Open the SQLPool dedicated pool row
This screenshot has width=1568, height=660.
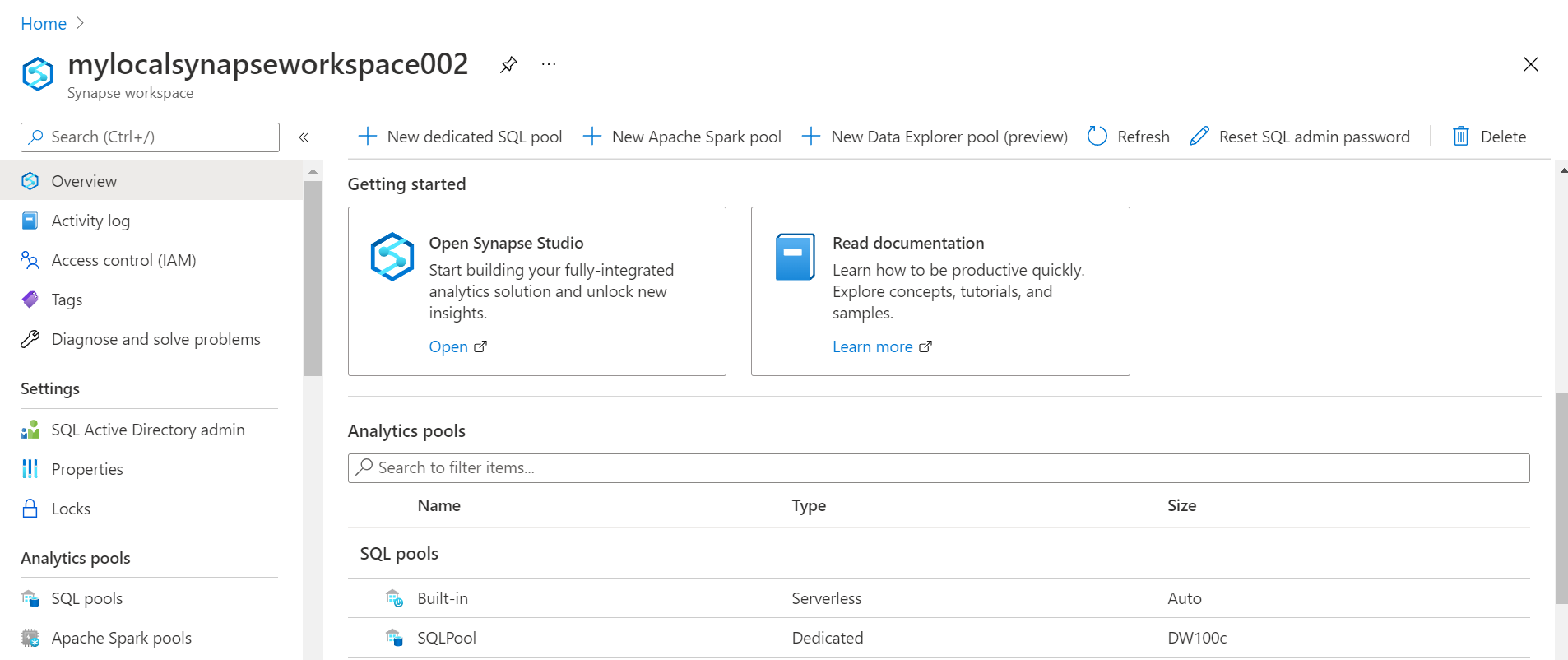coord(447,638)
